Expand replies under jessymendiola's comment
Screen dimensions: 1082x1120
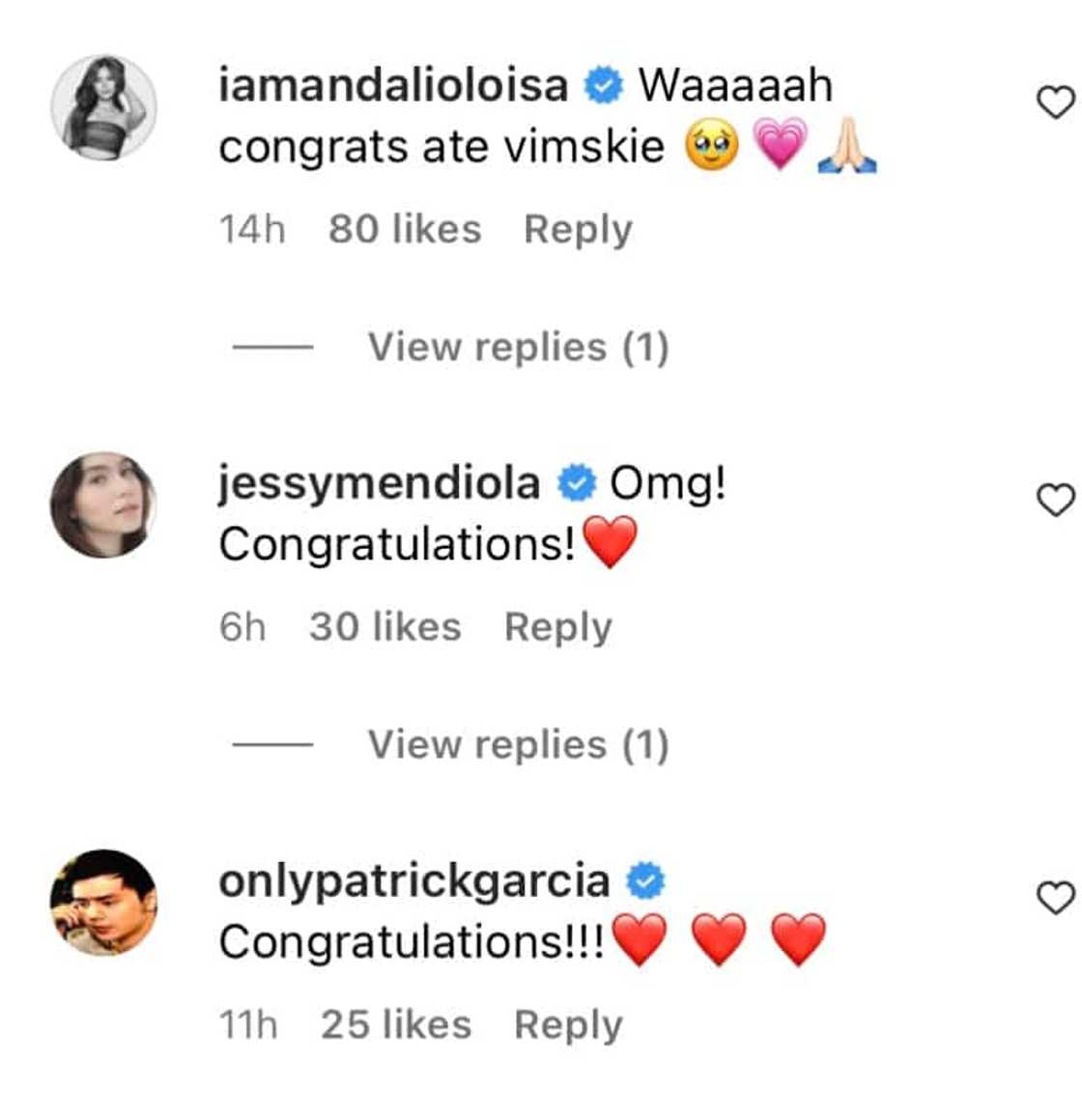[518, 745]
